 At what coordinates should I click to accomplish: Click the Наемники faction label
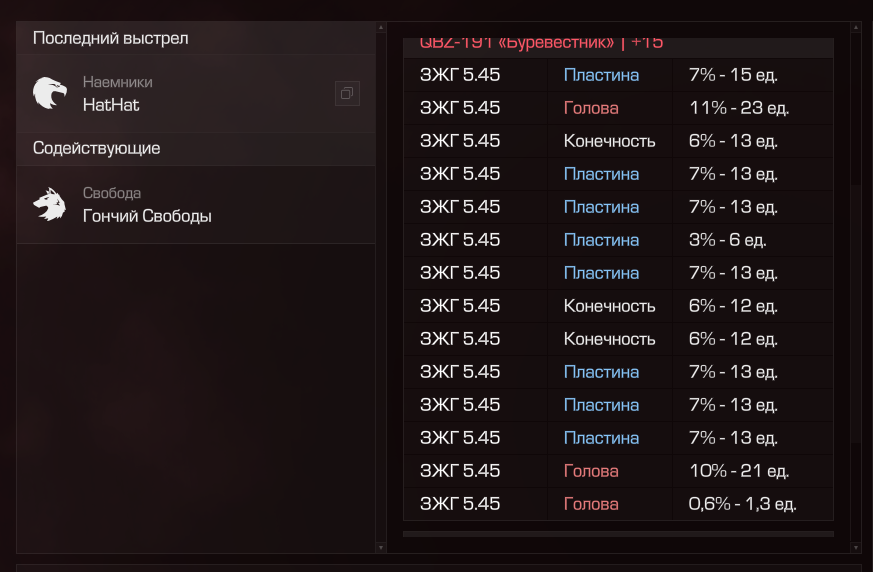[x=117, y=82]
